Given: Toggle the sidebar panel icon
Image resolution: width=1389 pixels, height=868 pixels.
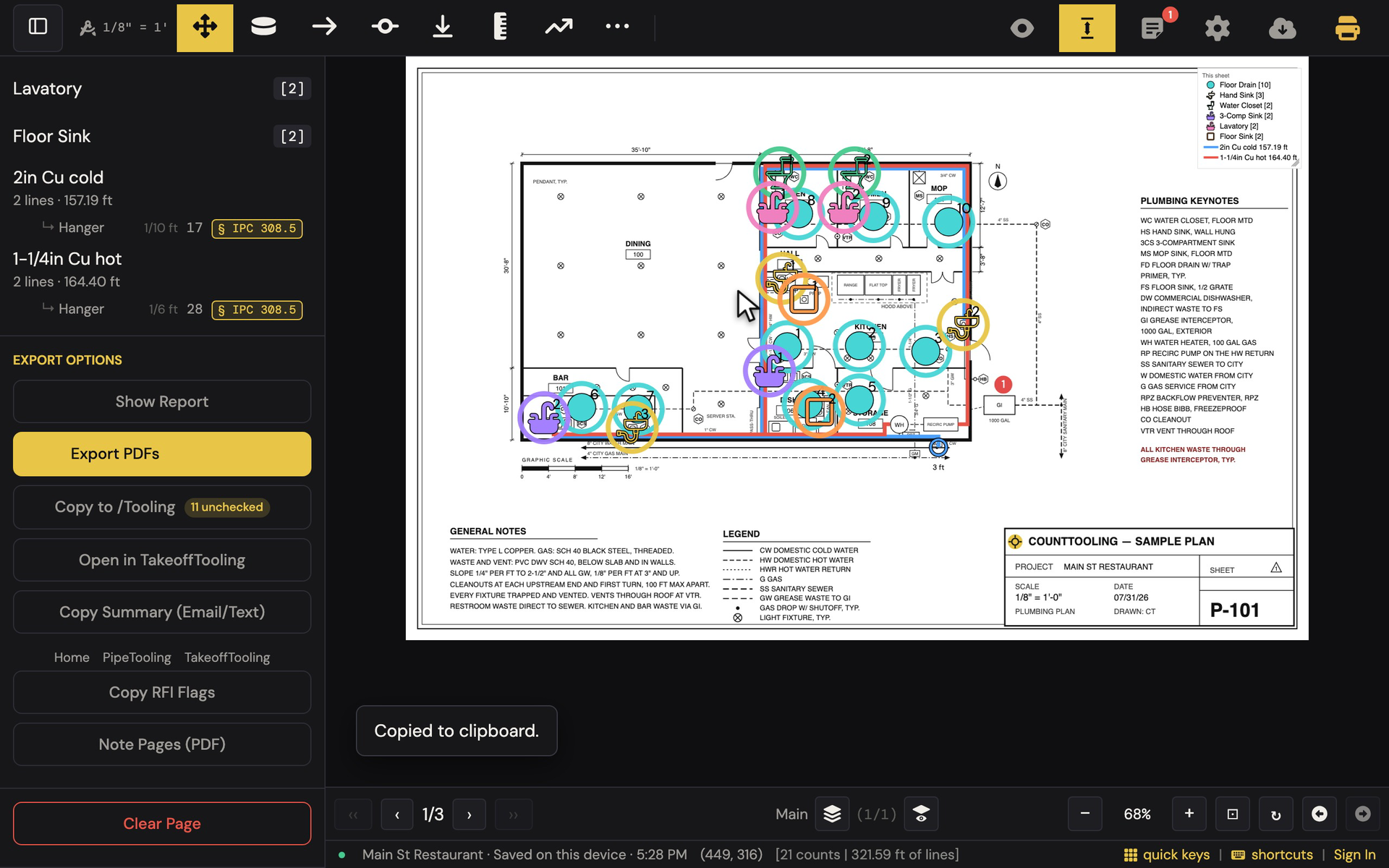Looking at the screenshot, I should coord(38,27).
